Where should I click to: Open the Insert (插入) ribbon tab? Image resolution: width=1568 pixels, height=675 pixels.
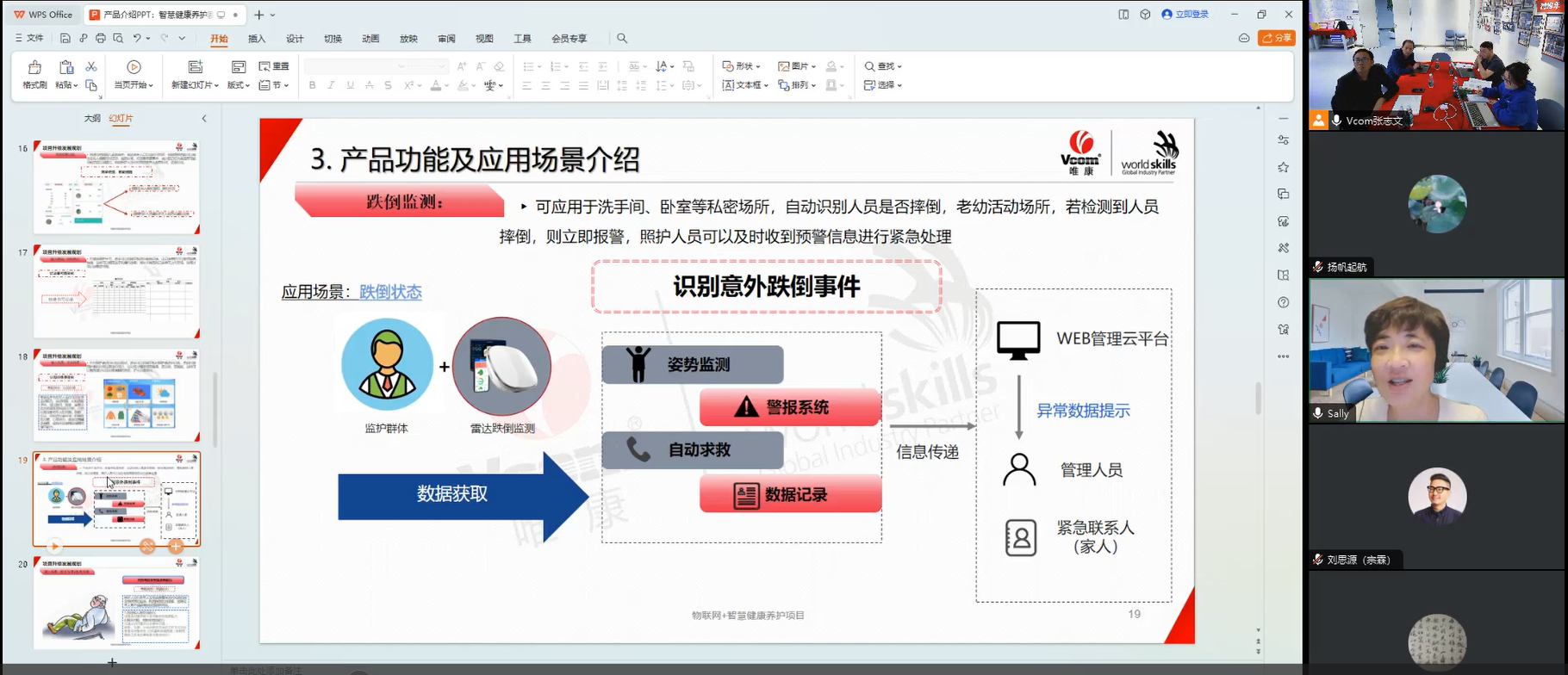pyautogui.click(x=257, y=39)
